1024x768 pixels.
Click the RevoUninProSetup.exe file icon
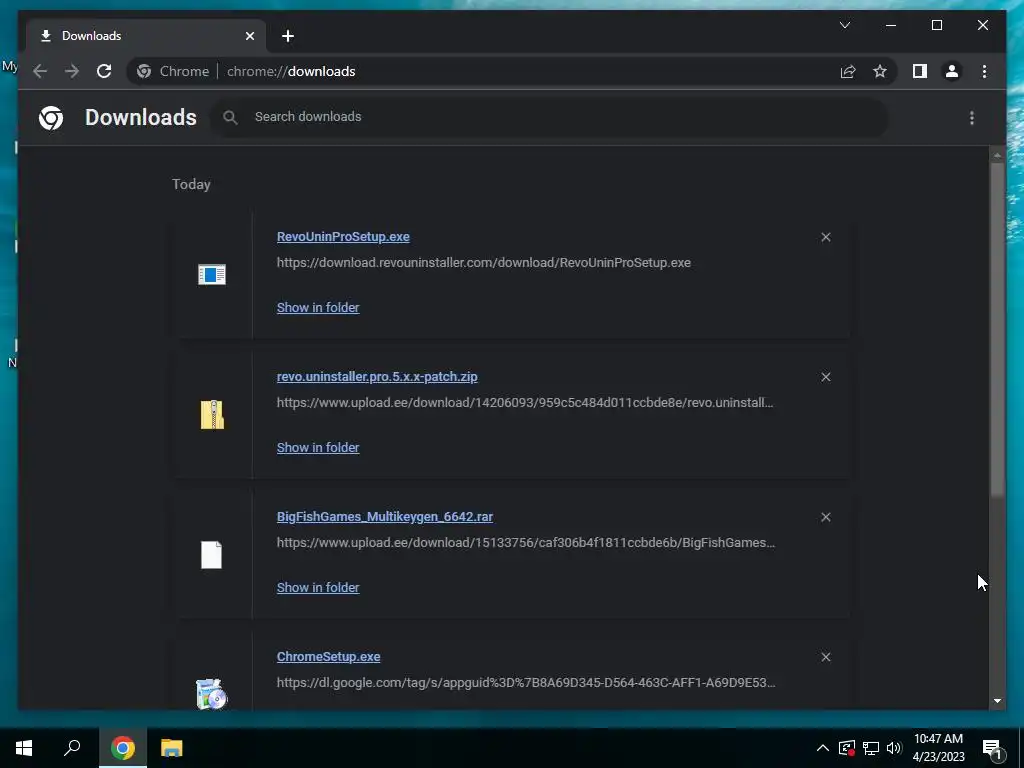pyautogui.click(x=212, y=274)
